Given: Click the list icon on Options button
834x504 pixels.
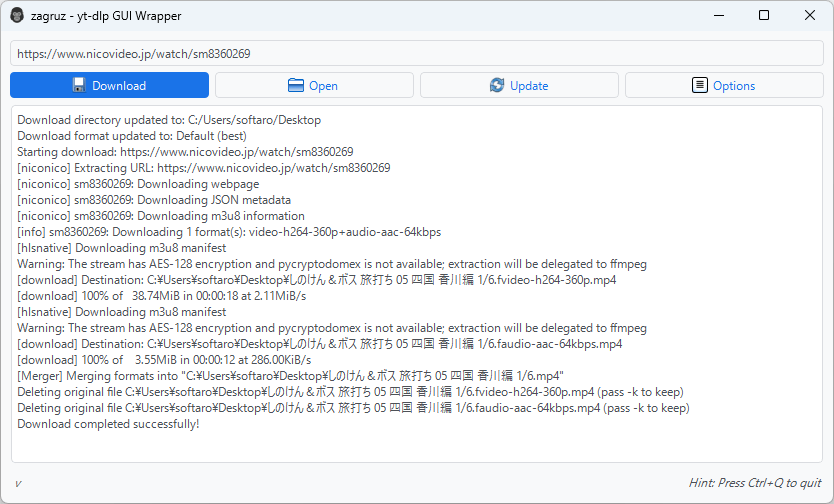Looking at the screenshot, I should [699, 85].
